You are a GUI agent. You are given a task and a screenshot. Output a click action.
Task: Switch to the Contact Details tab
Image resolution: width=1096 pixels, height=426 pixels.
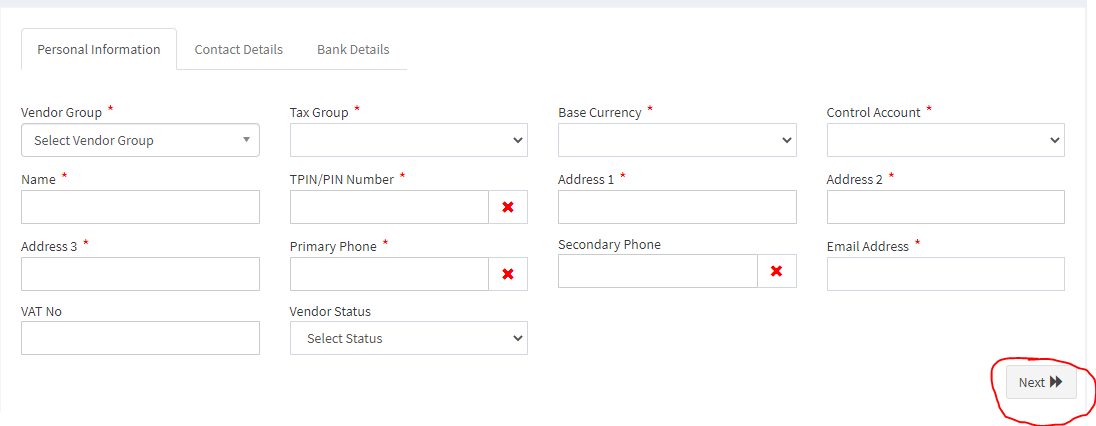[x=238, y=49]
